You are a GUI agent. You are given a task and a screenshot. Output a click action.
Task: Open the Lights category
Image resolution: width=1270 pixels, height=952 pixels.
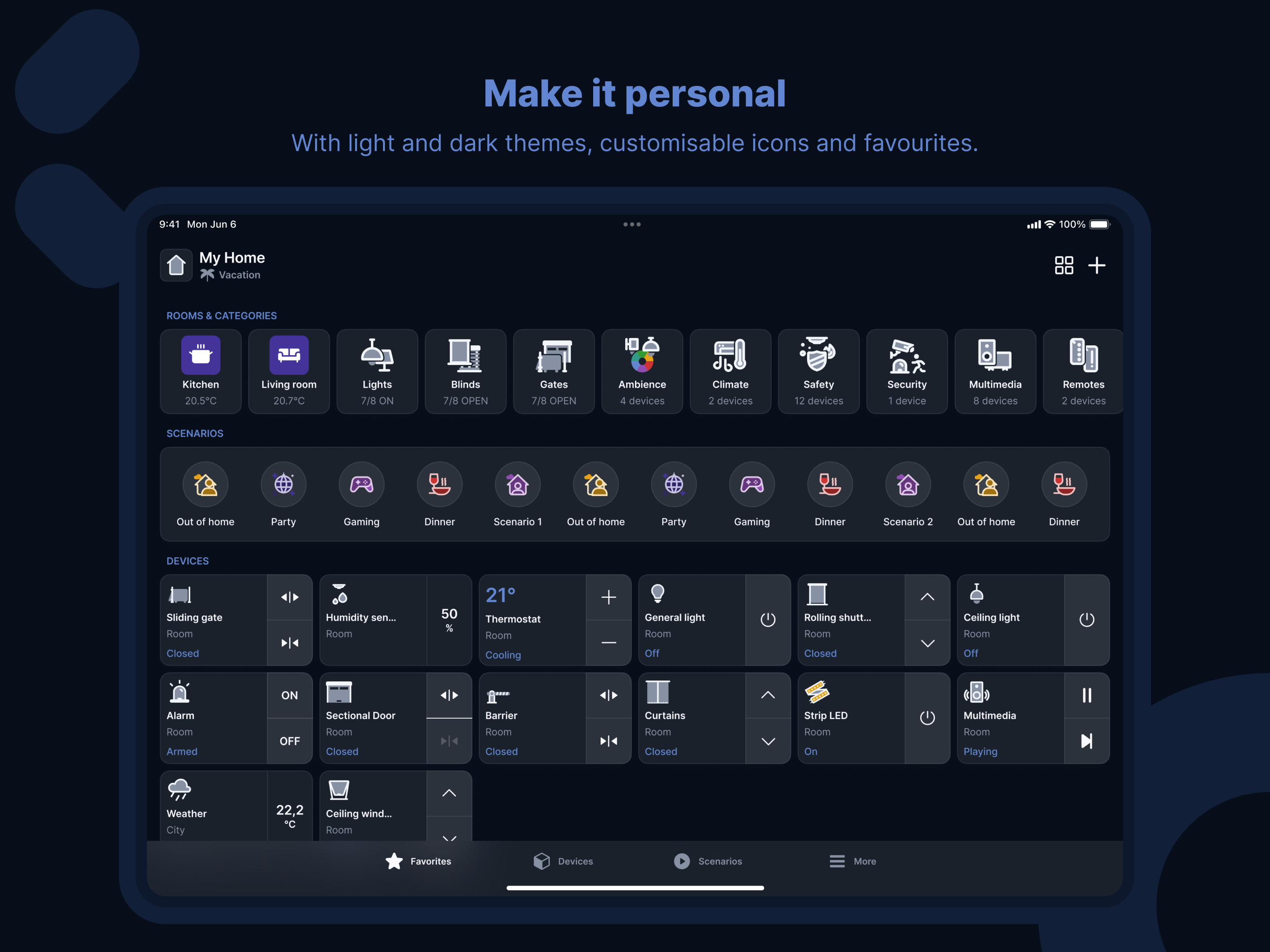[x=377, y=371]
